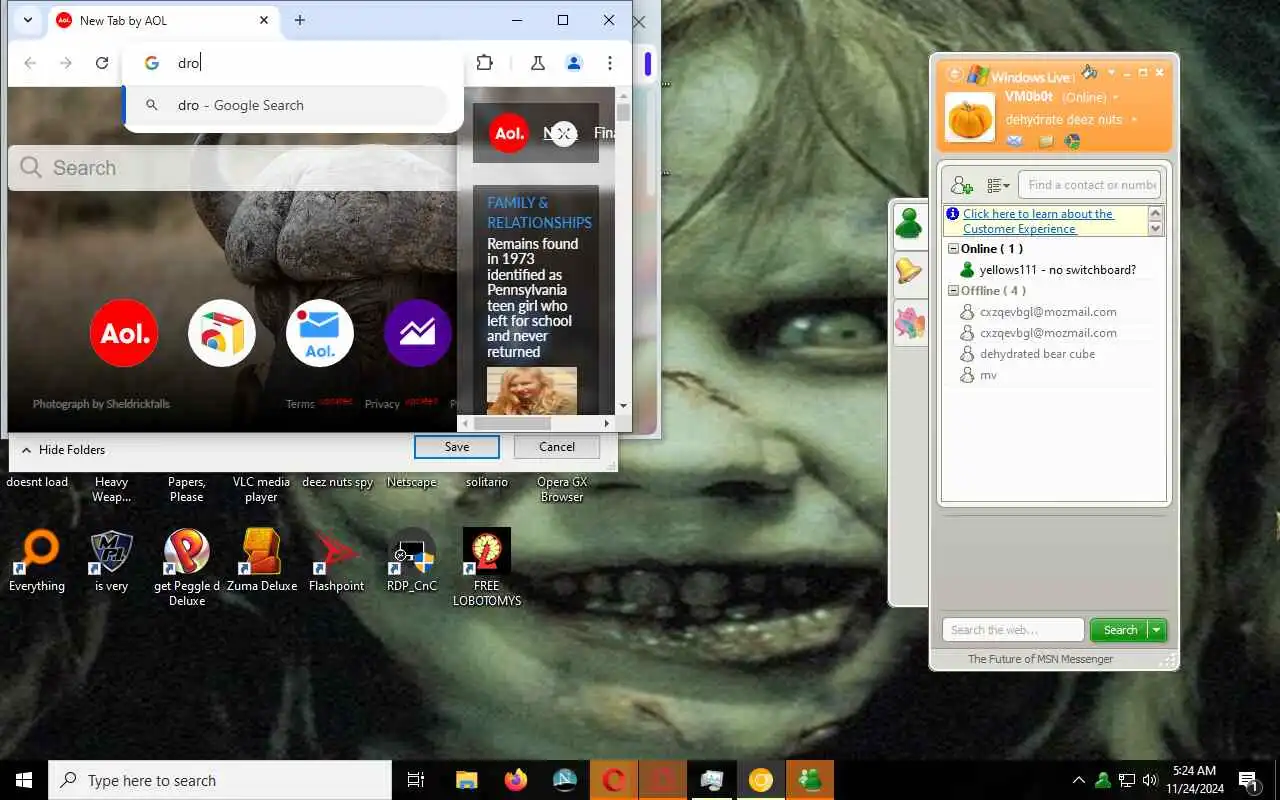Open the Chrome Web Store shortcut tile
The height and width of the screenshot is (800, 1280).
click(222, 333)
